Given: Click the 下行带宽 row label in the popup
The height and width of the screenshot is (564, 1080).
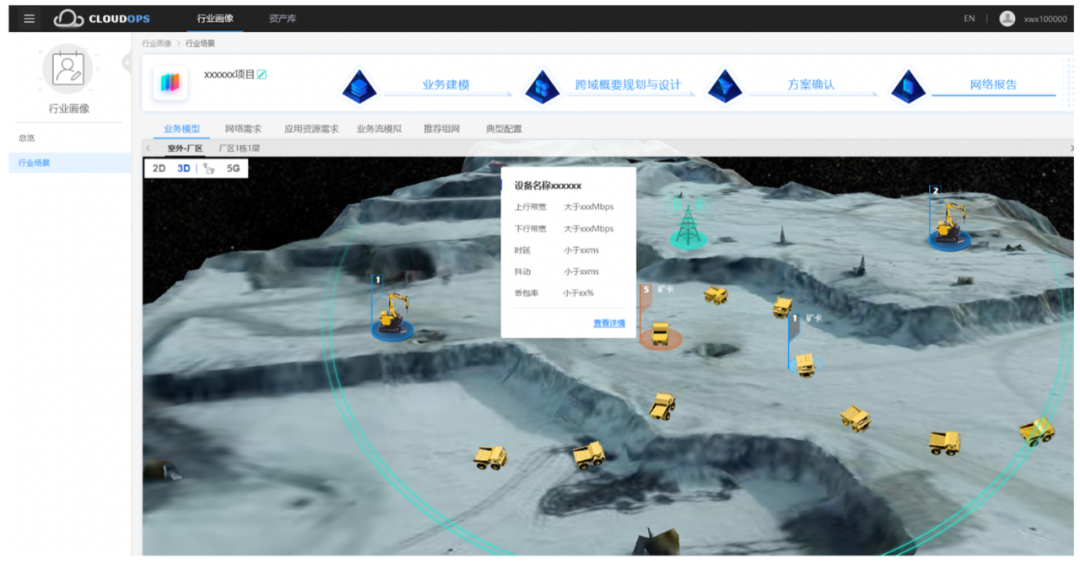Looking at the screenshot, I should click(x=530, y=229).
